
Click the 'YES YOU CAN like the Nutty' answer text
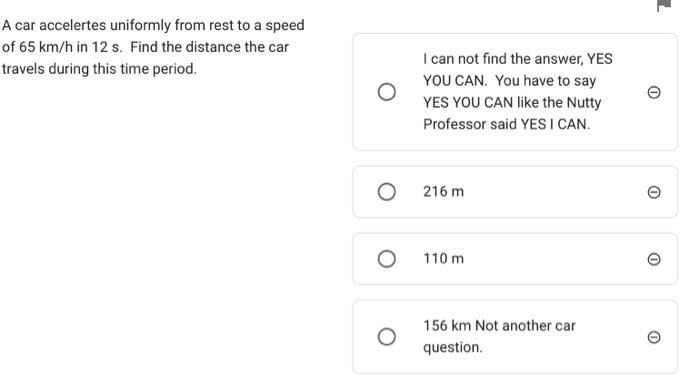[512, 103]
